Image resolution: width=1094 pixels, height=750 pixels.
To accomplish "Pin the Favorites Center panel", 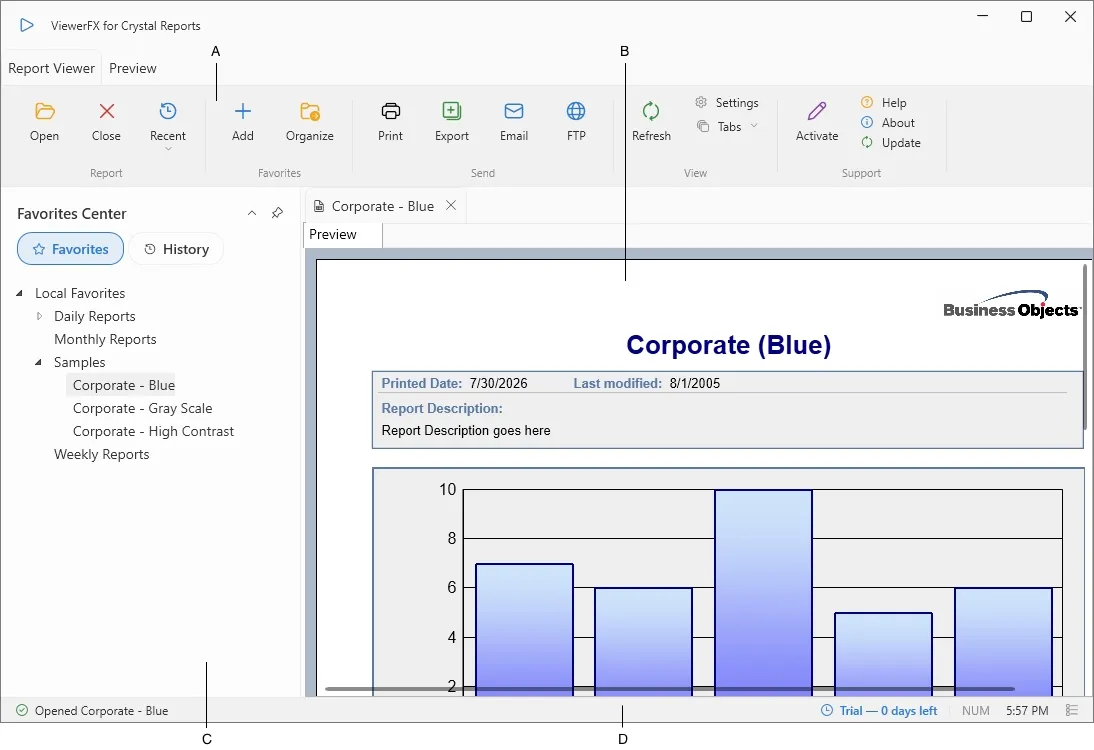I will [x=277, y=213].
